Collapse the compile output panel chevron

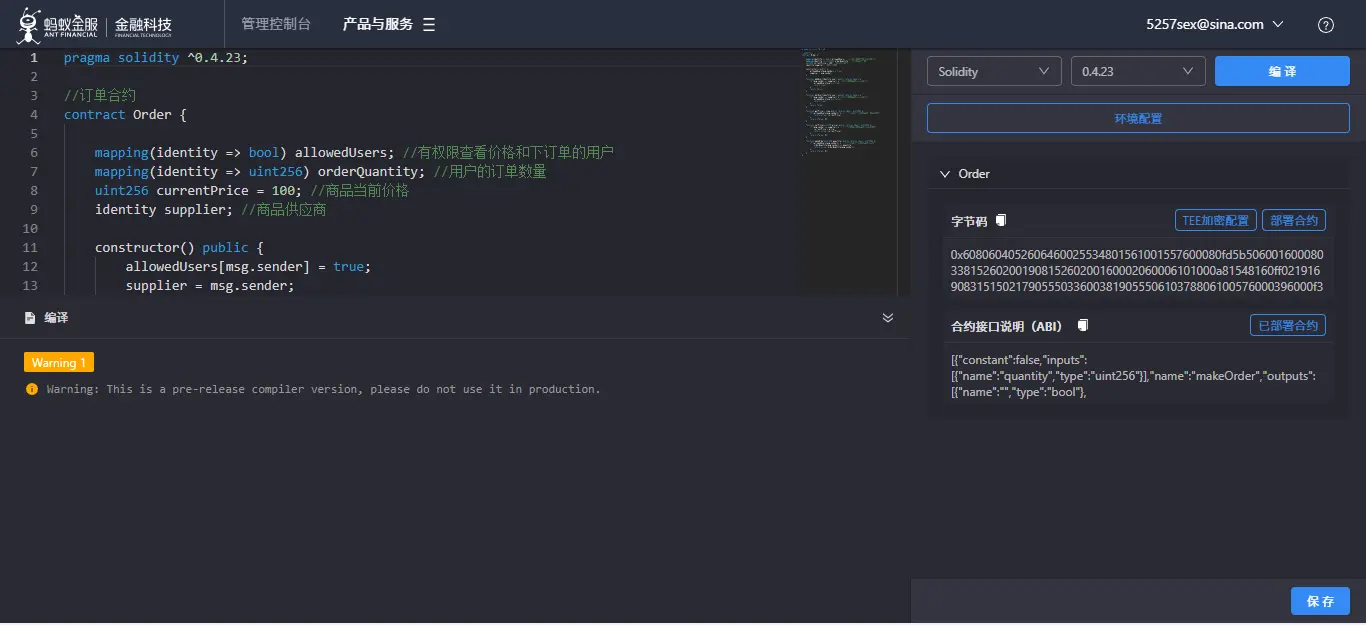point(887,318)
